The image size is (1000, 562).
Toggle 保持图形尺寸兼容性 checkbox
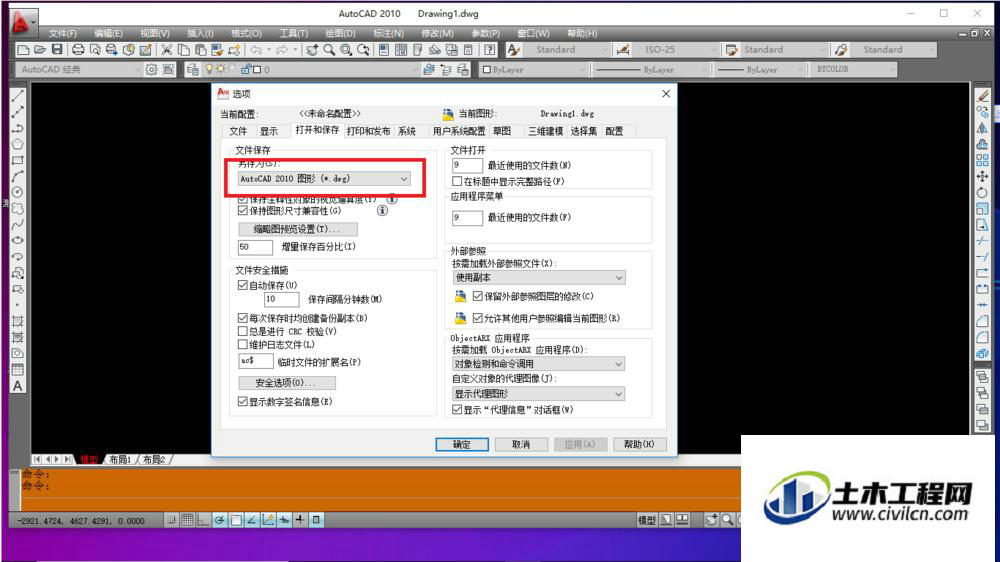pos(242,211)
